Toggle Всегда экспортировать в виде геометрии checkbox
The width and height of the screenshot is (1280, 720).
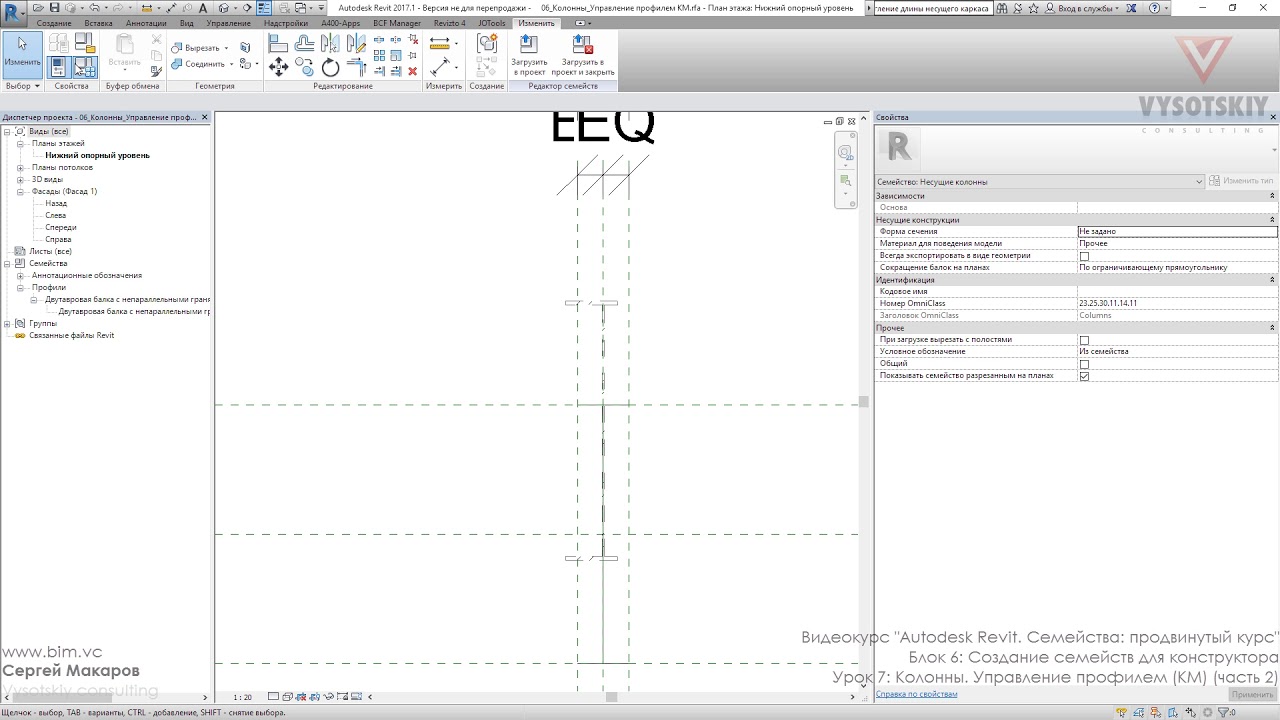pyautogui.click(x=1084, y=256)
